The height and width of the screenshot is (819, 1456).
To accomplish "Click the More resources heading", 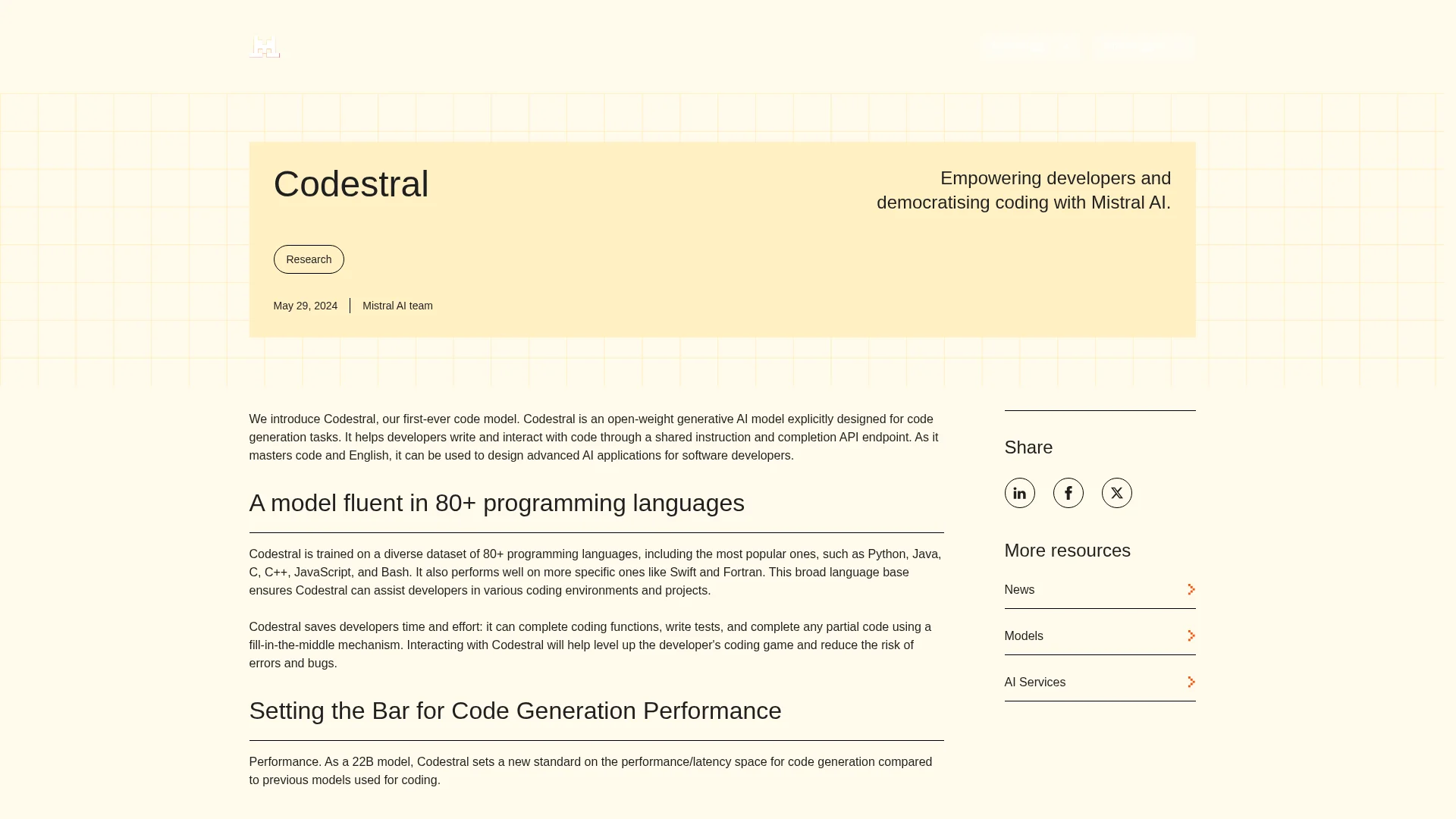I will pos(1067,551).
